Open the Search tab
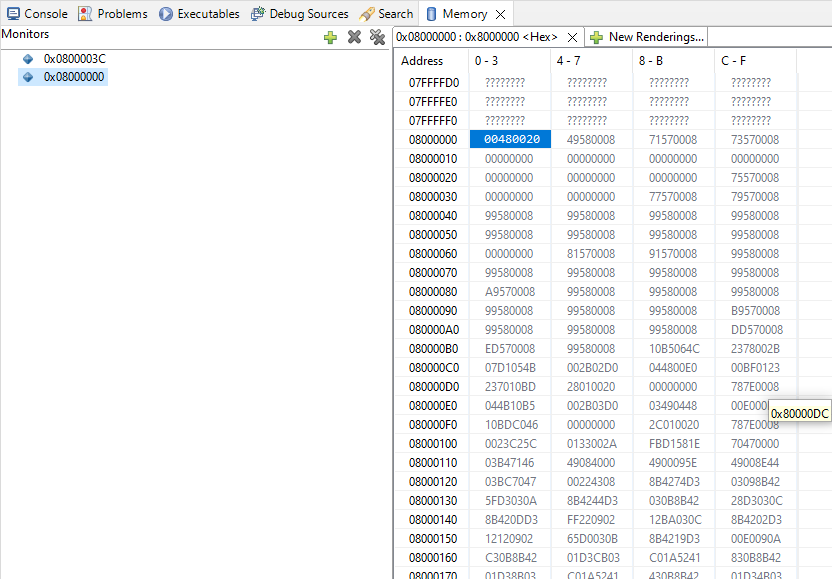832x579 pixels. 386,13
